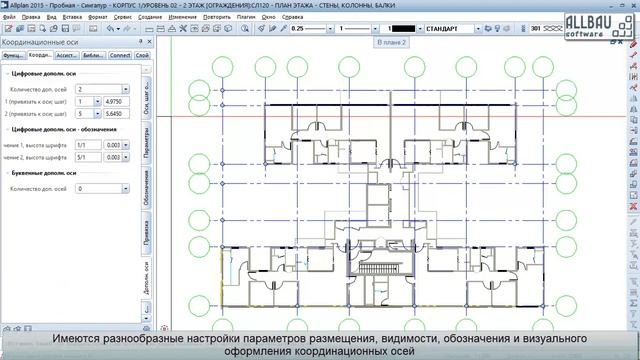This screenshot has height=360, width=640.
Task: Open the Справка menu
Action: pyautogui.click(x=292, y=17)
